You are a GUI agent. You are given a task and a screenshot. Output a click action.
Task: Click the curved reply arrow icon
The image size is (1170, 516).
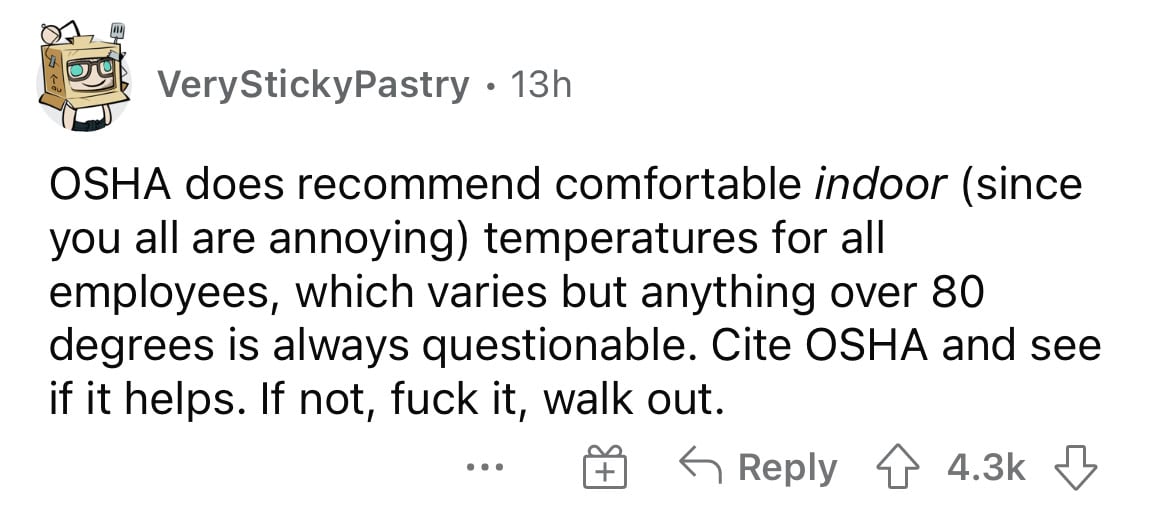pos(698,467)
